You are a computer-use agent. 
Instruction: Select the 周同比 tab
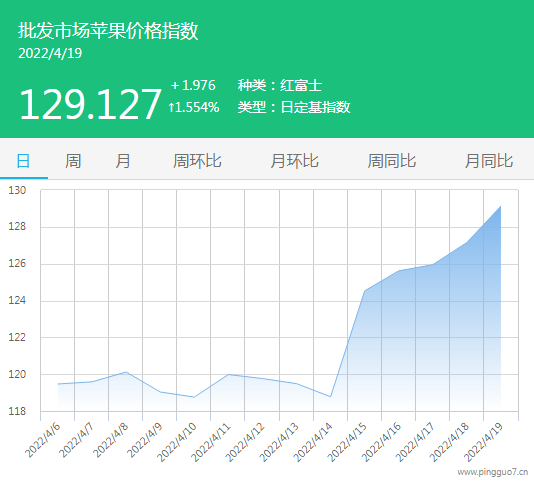pyautogui.click(x=392, y=161)
